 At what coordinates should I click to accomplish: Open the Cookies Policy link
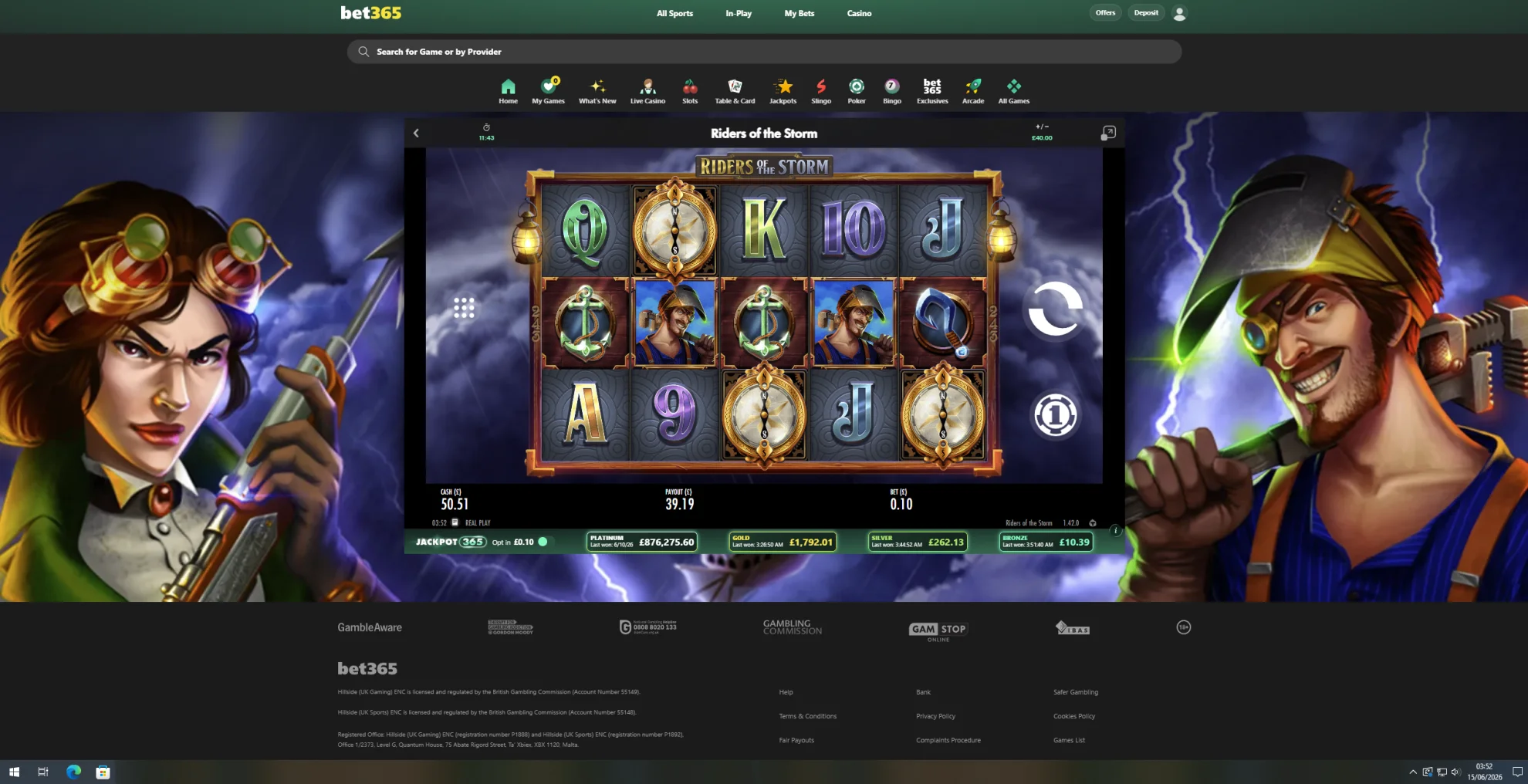[1074, 716]
